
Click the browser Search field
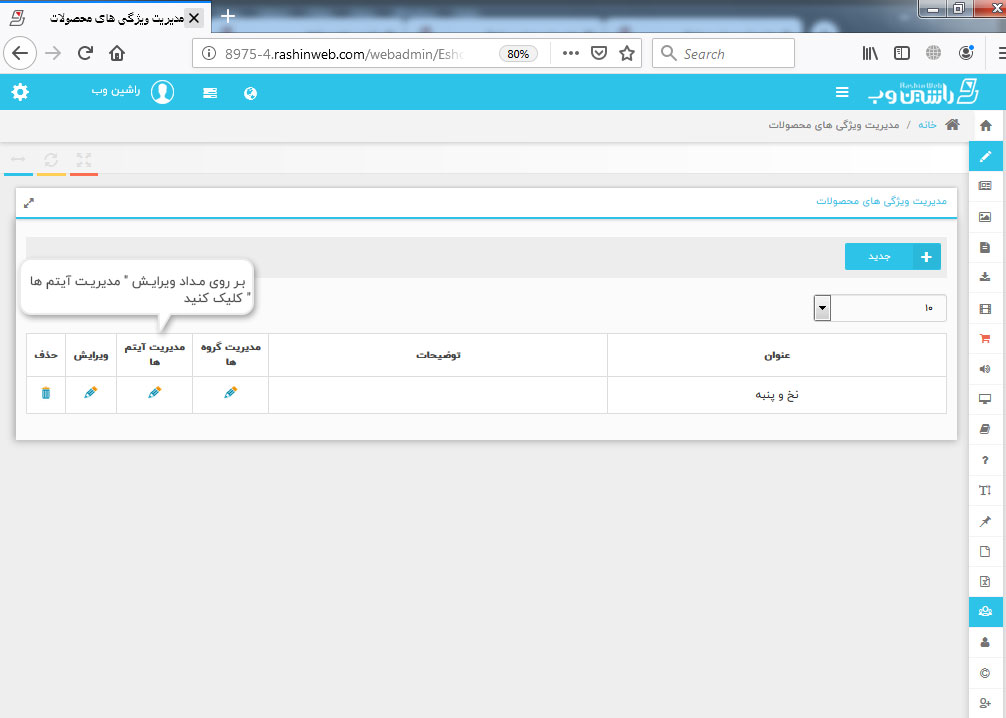pyautogui.click(x=724, y=53)
